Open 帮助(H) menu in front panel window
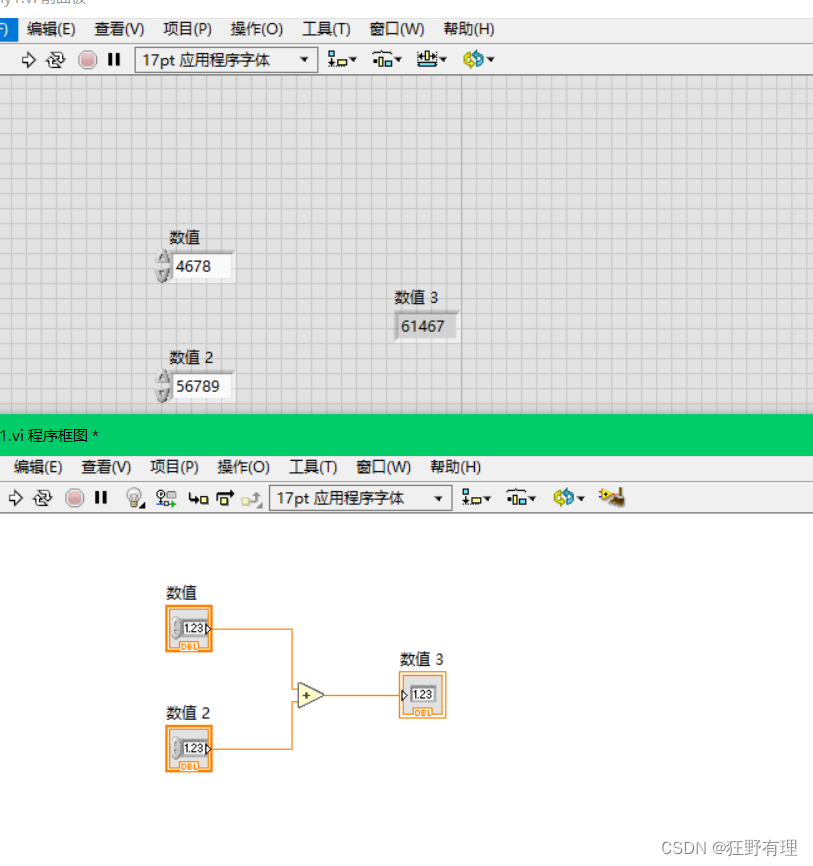813x866 pixels. (x=468, y=29)
